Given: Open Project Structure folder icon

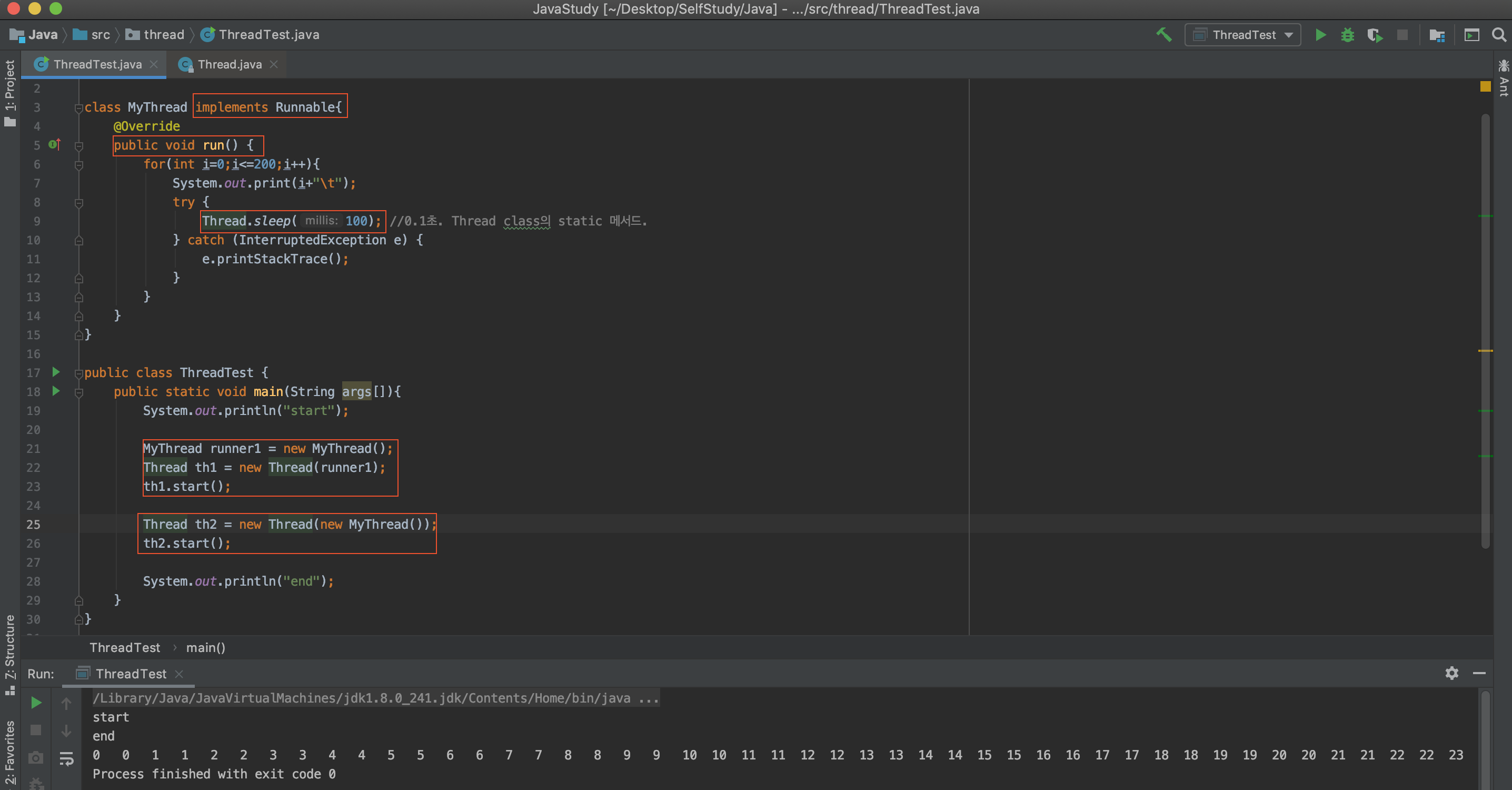Looking at the screenshot, I should coord(1436,35).
